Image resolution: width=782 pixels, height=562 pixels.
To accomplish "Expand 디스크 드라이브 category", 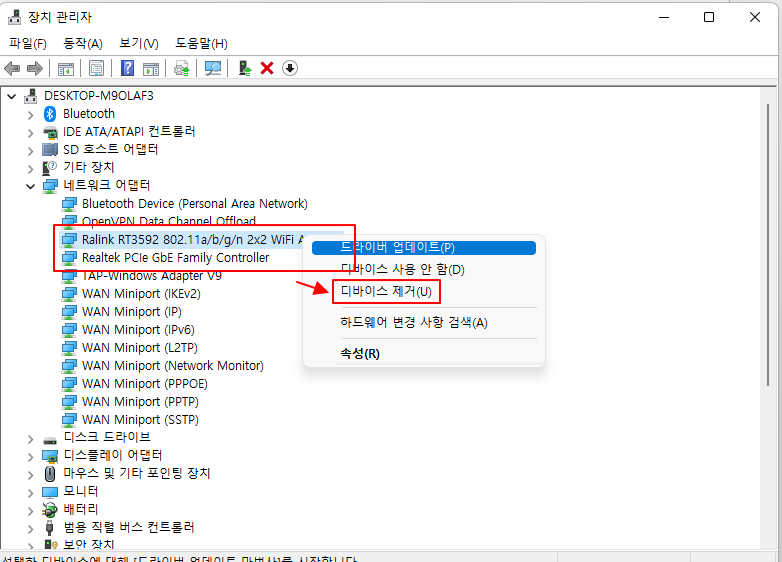I will coord(30,439).
